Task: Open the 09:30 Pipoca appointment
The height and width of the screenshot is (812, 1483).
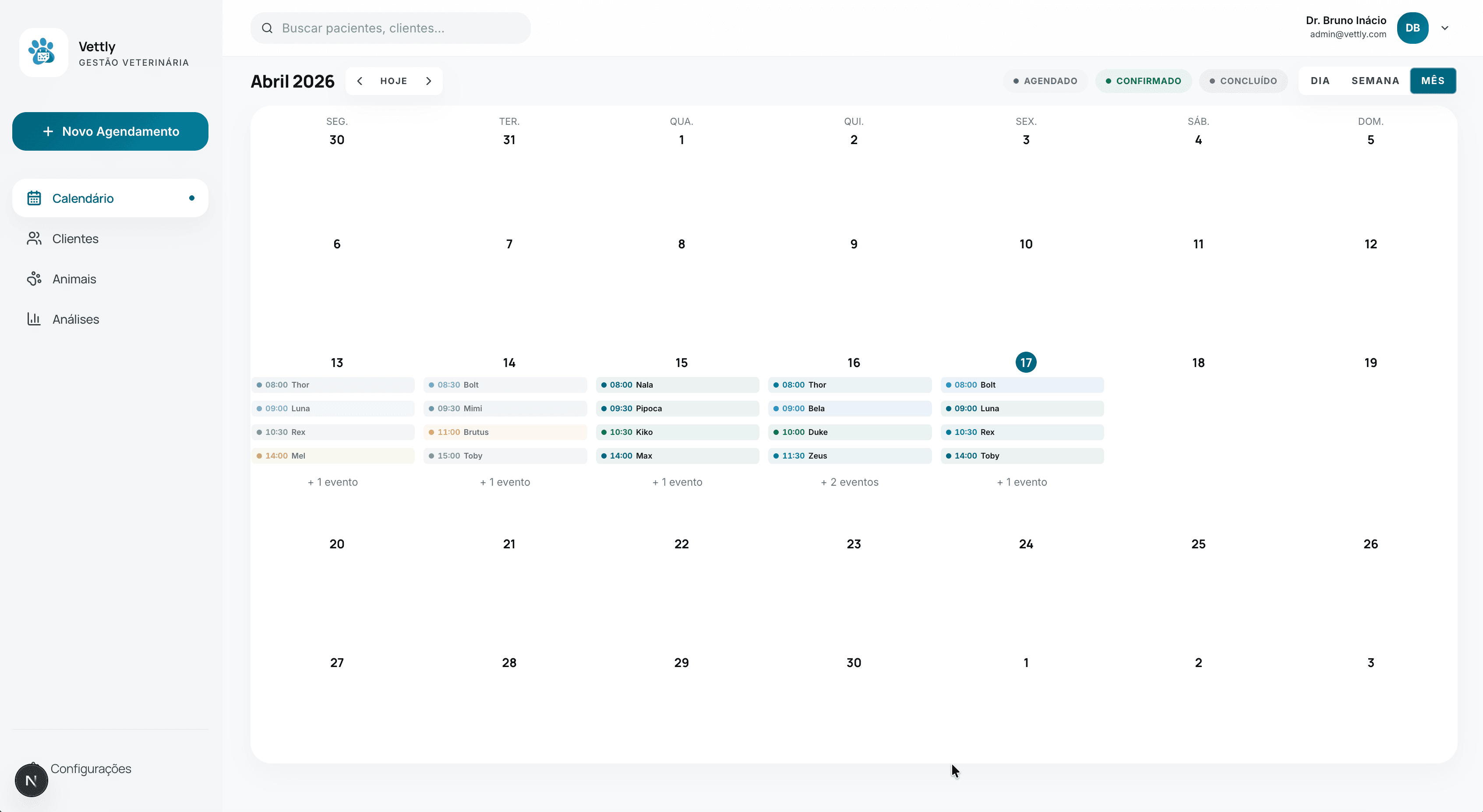Action: (677, 408)
